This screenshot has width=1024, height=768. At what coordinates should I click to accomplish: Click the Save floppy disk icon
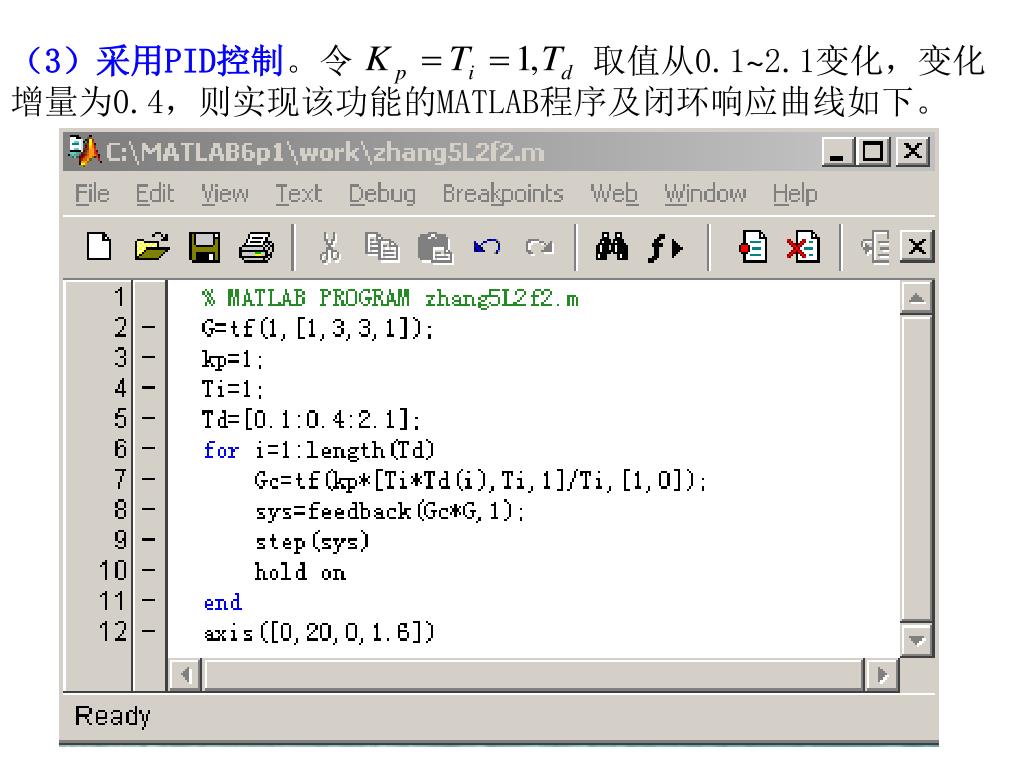click(x=204, y=247)
